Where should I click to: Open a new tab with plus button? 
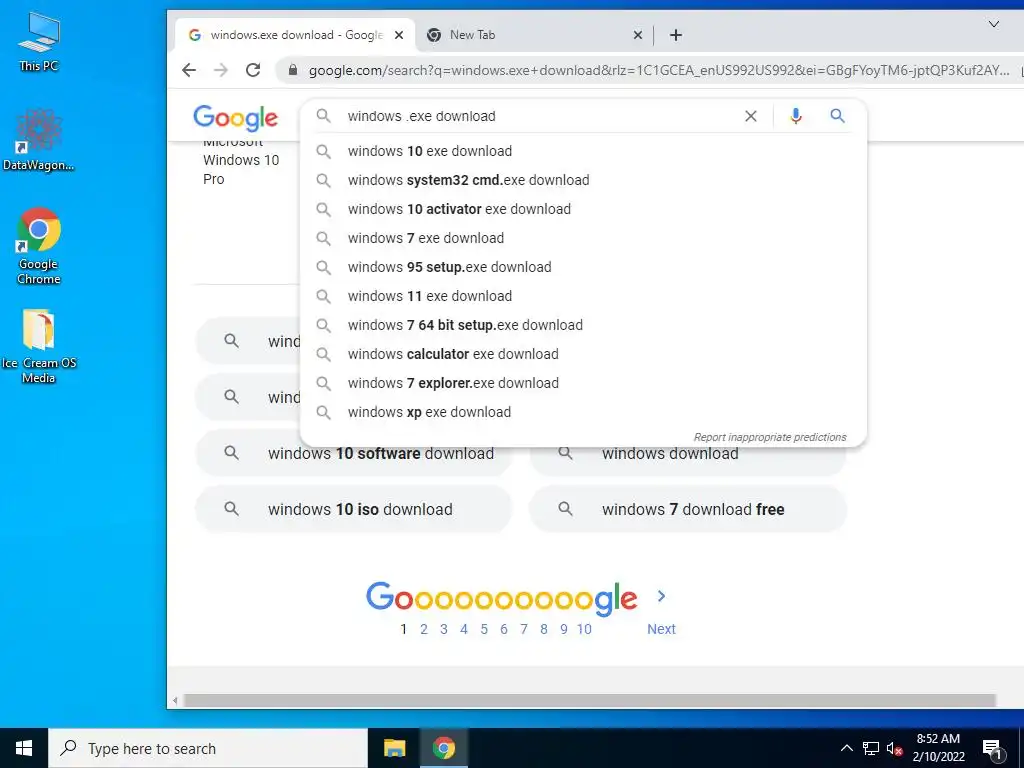(676, 35)
